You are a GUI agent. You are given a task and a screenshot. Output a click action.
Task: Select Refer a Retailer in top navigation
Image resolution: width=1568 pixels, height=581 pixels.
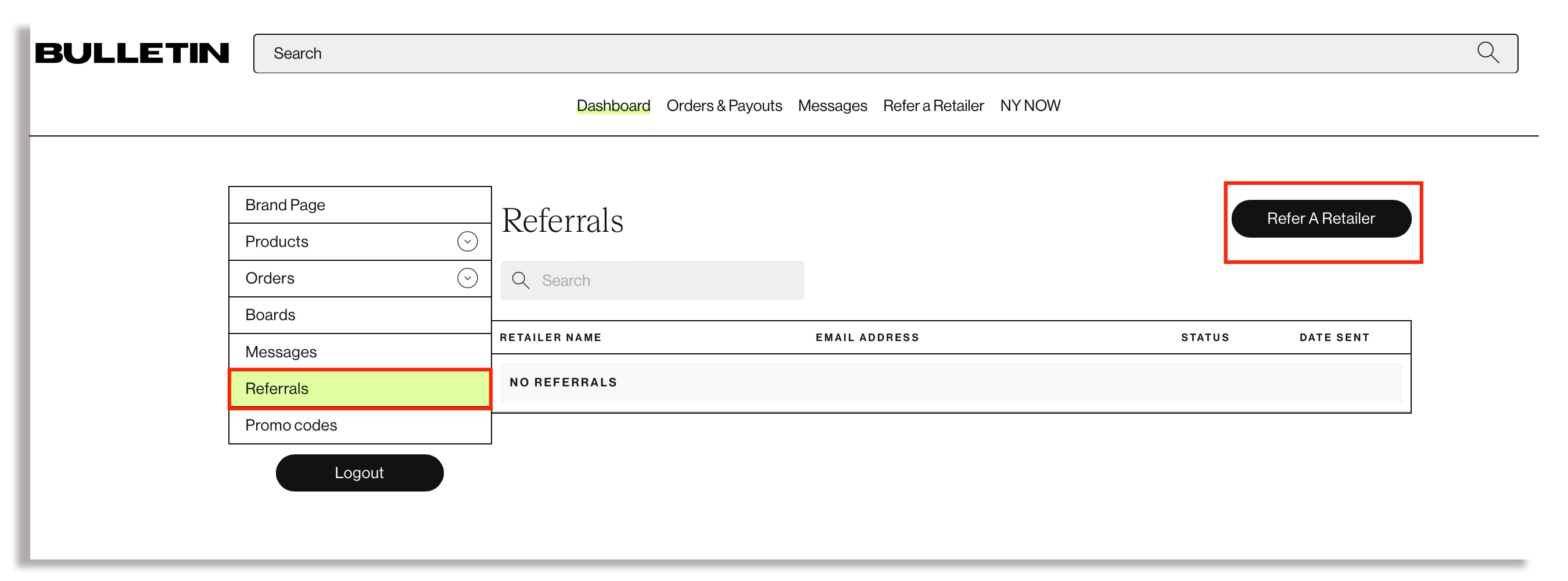[932, 106]
